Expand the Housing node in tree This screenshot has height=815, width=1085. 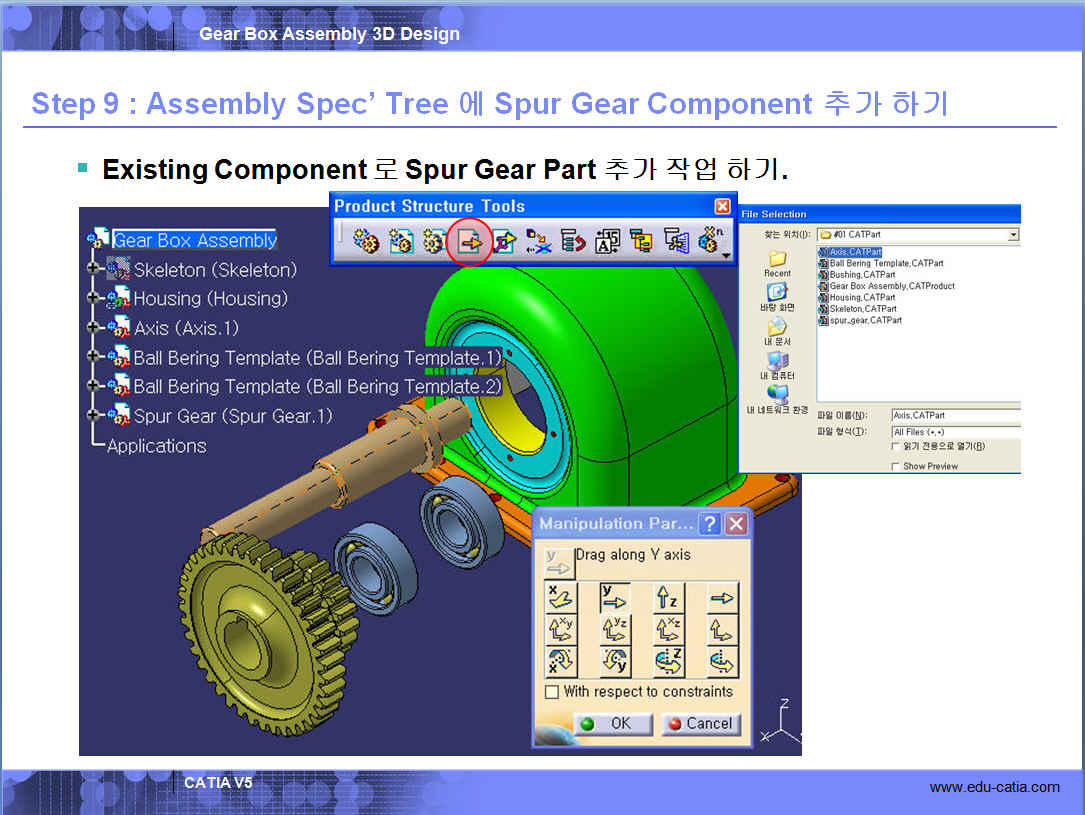pos(93,298)
